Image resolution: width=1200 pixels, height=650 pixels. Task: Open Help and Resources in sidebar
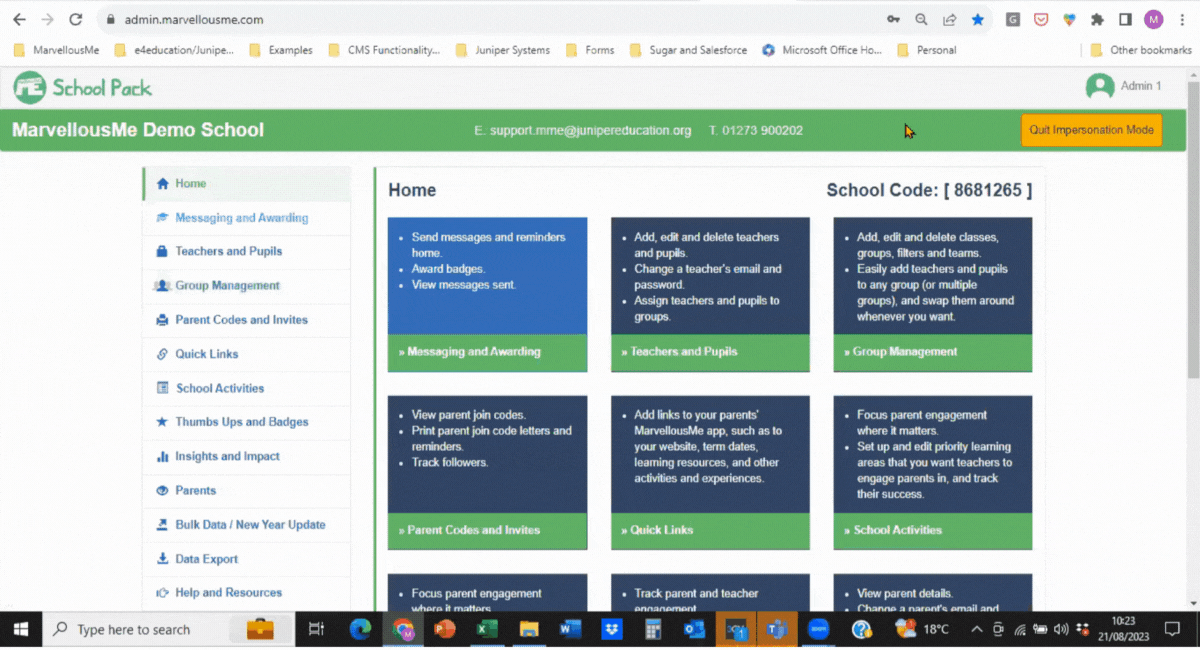pos(228,593)
